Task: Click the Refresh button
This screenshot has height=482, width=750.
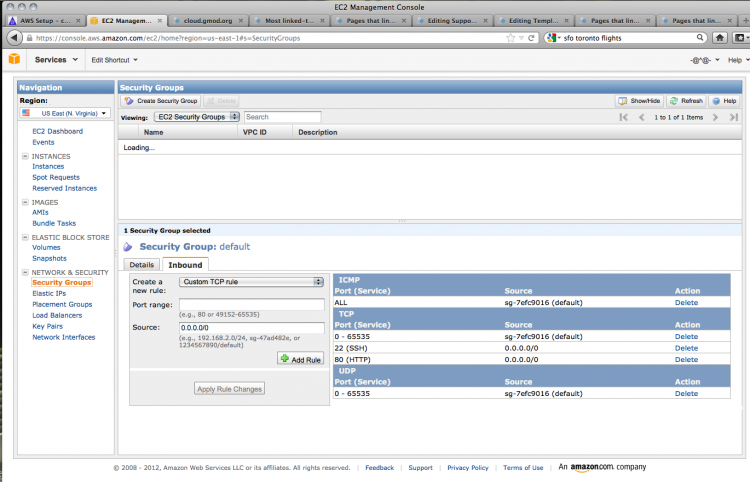Action: coord(686,101)
